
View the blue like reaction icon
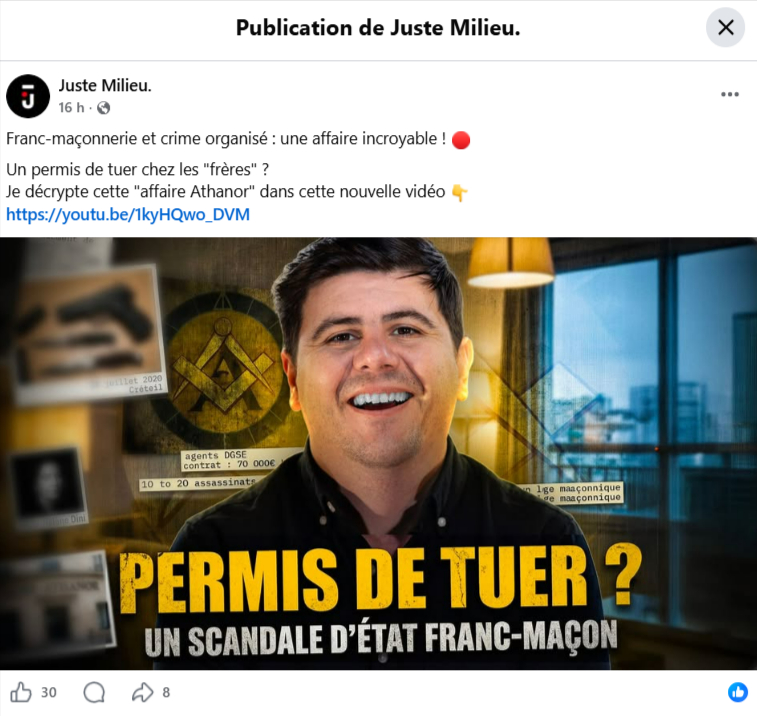(738, 692)
